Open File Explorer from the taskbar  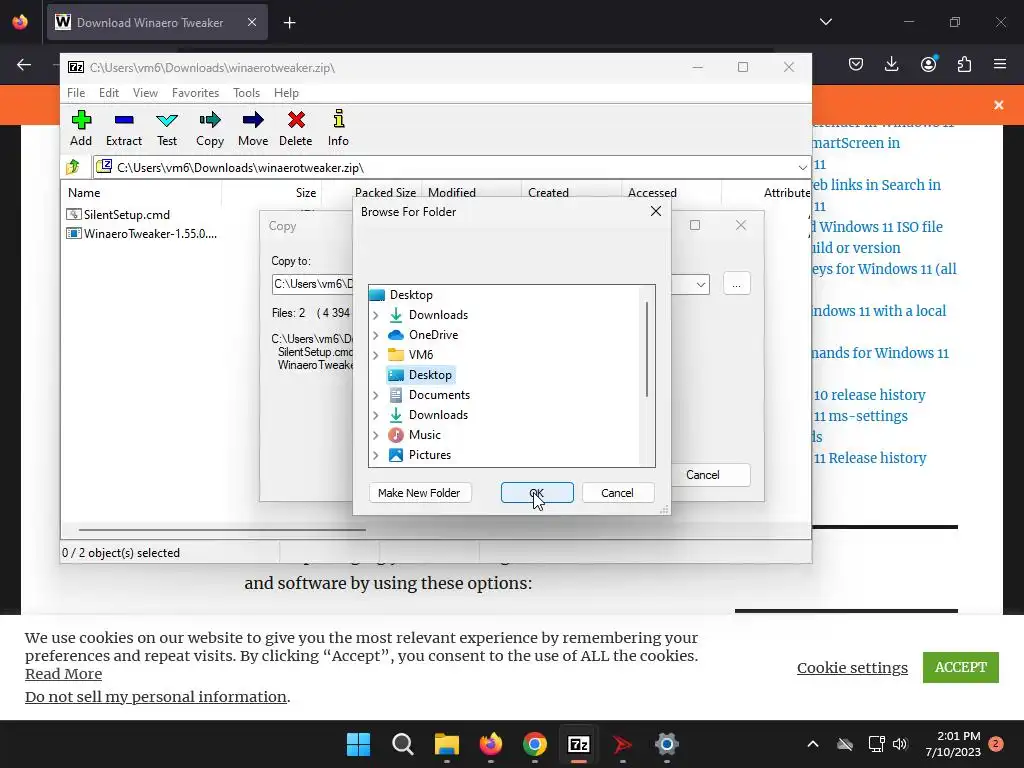pos(447,744)
